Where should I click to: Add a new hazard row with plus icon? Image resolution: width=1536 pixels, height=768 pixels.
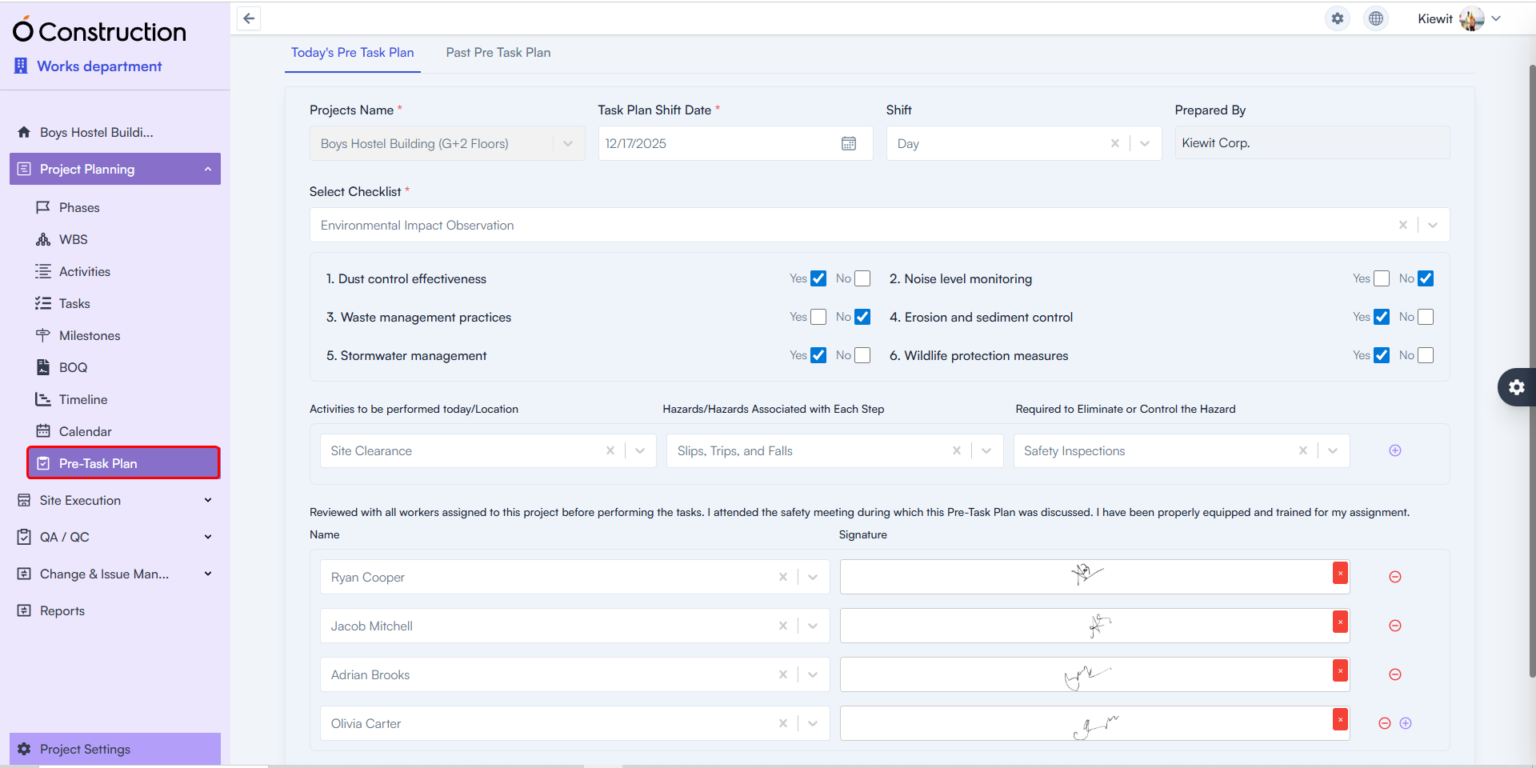click(x=1395, y=450)
